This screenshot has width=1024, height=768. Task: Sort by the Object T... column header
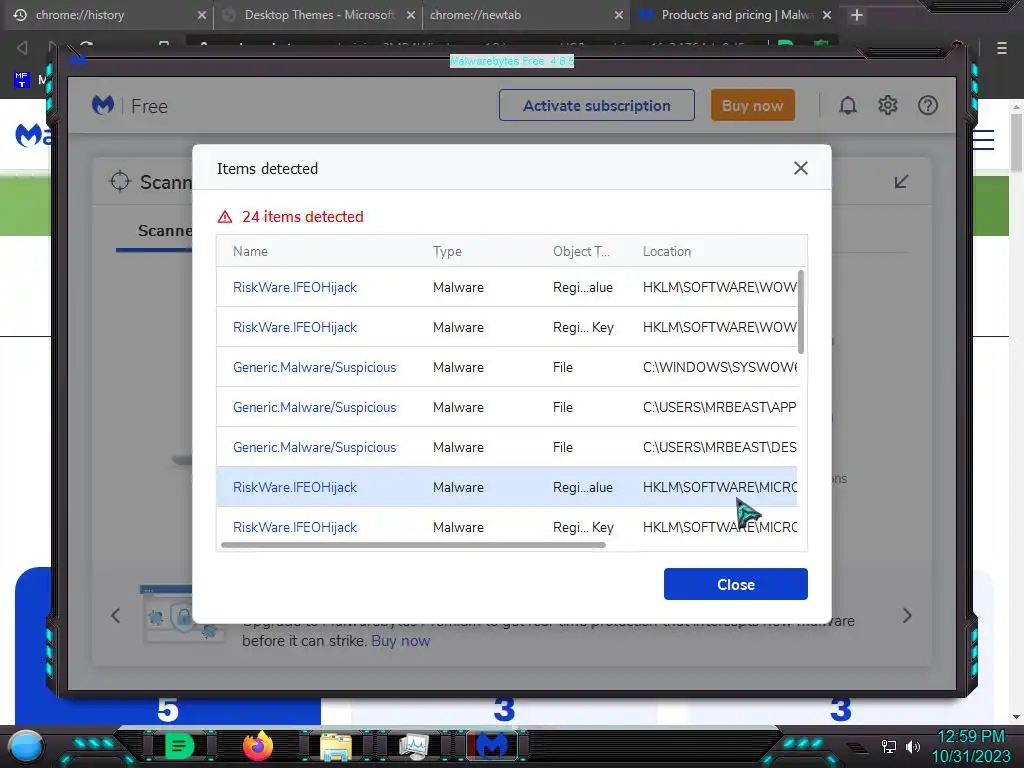point(581,251)
